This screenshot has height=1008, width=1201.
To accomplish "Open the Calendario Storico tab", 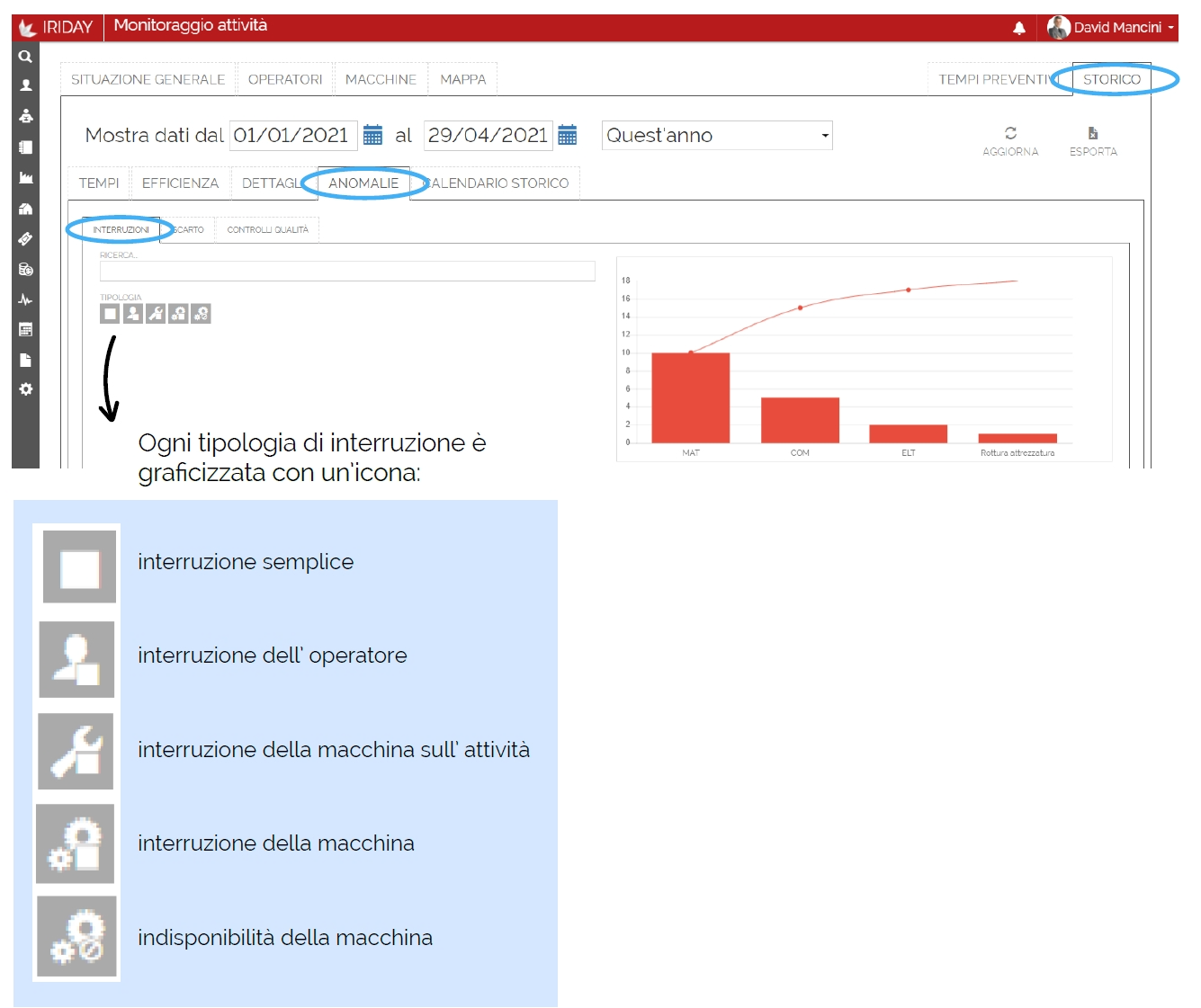I will (x=497, y=183).
